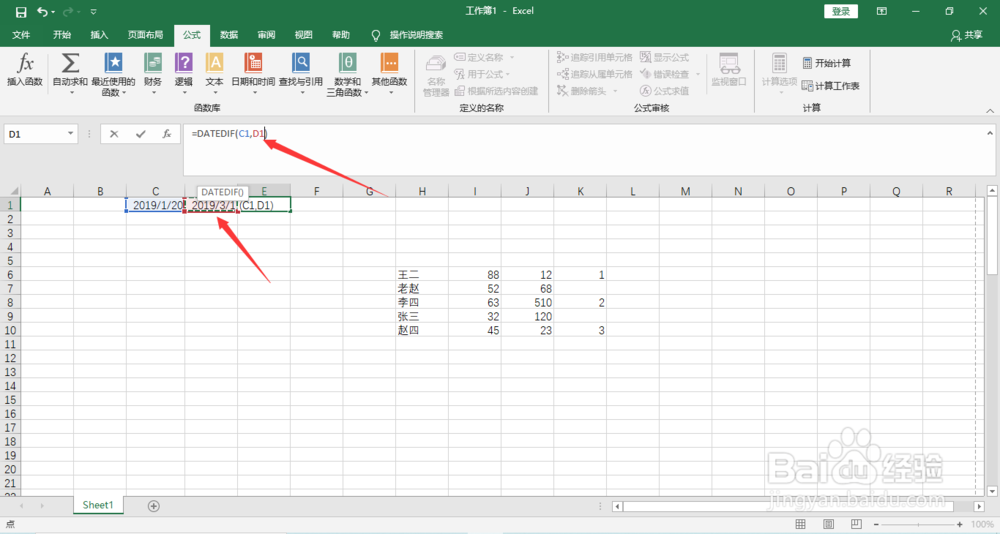This screenshot has width=1000, height=534.
Task: Click cell containing 赵四
Action: 422,330
